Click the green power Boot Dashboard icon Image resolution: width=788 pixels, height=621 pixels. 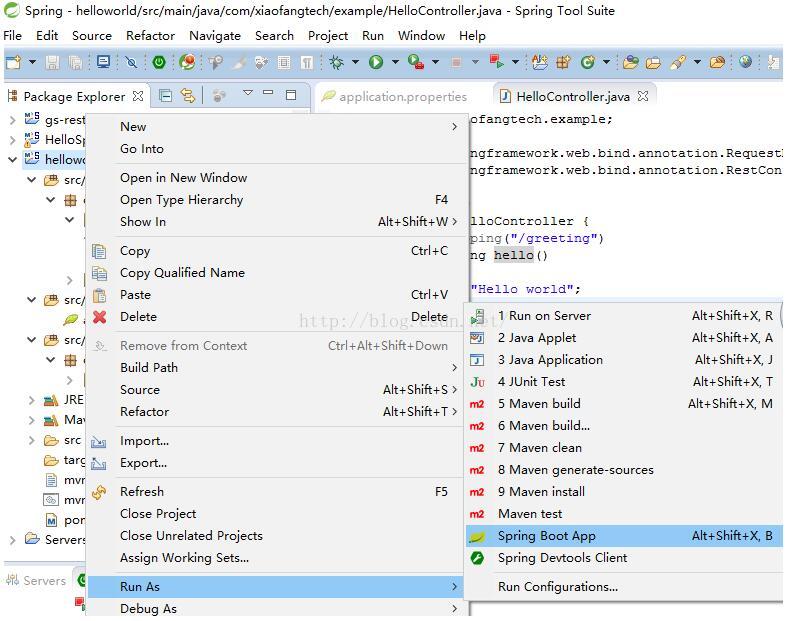(x=159, y=62)
